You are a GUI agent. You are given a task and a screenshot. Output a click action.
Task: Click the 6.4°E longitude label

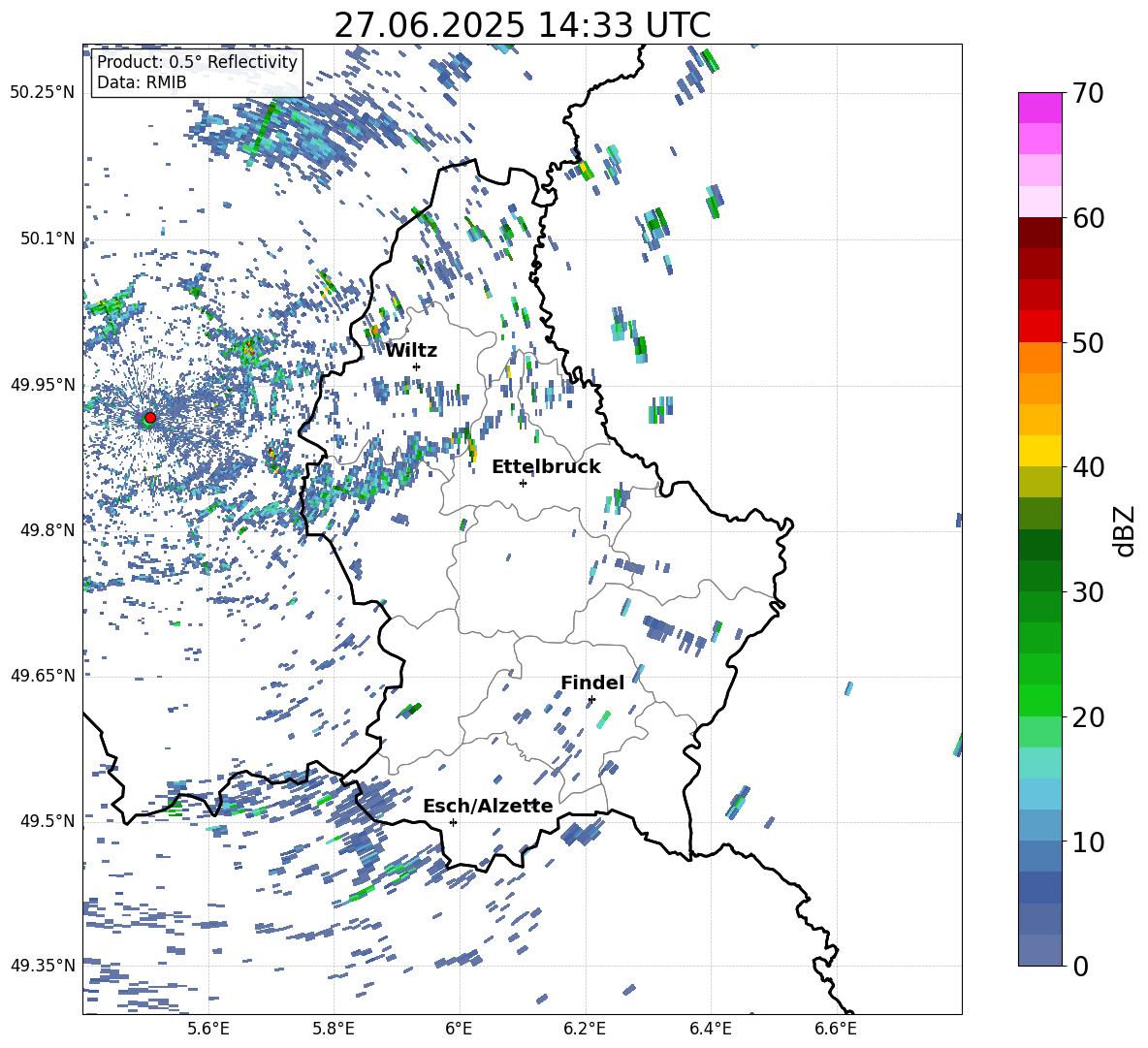click(x=710, y=1029)
